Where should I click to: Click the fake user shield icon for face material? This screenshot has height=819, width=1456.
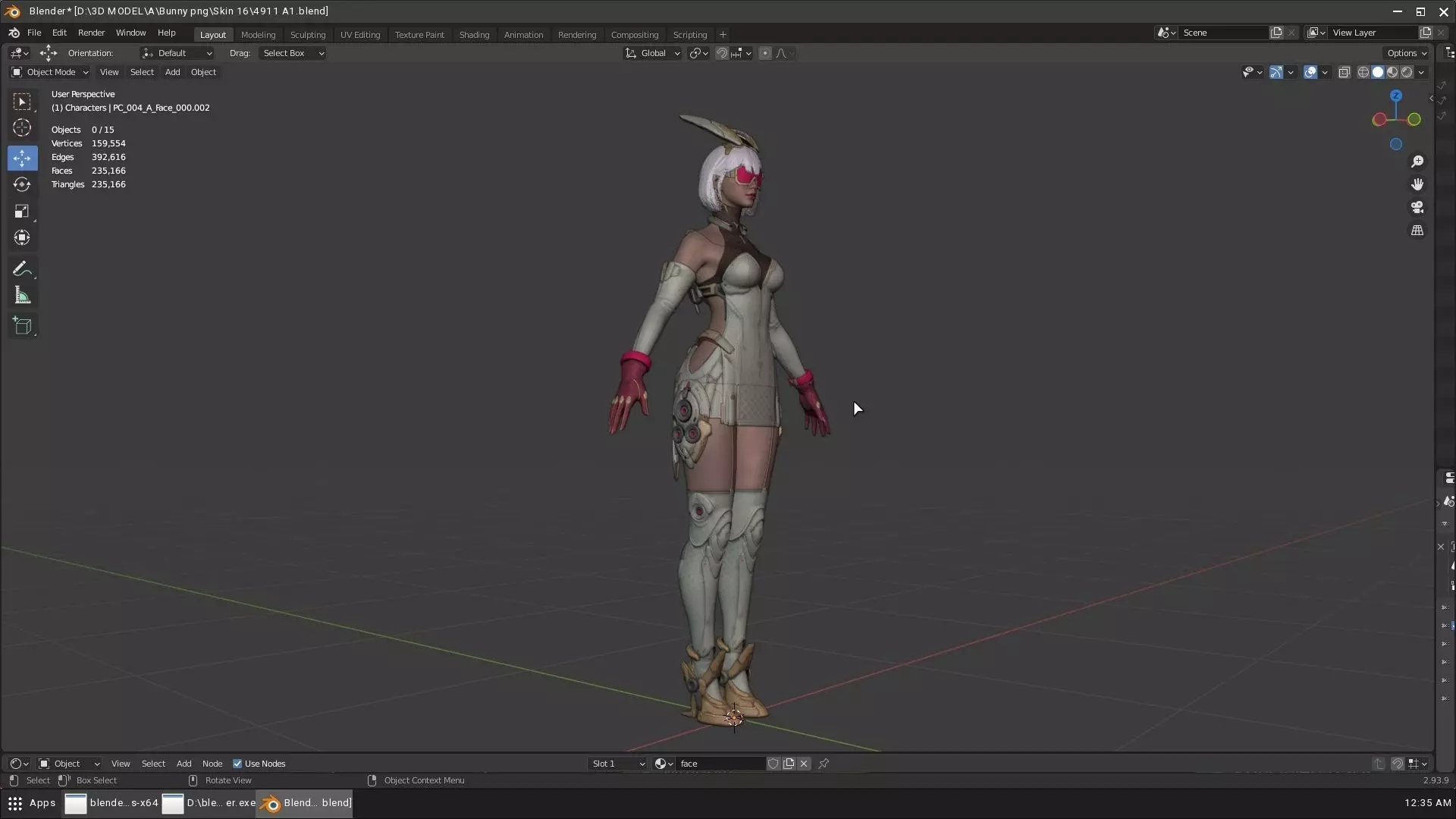[x=773, y=764]
